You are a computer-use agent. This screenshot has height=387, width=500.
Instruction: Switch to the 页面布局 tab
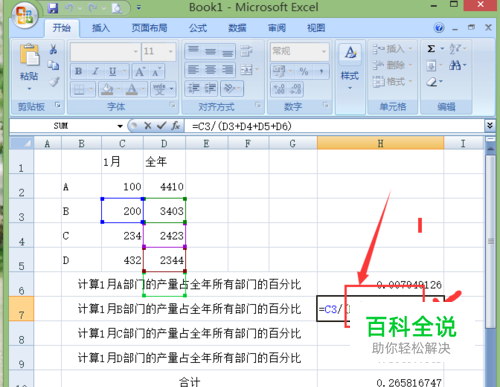pos(149,28)
